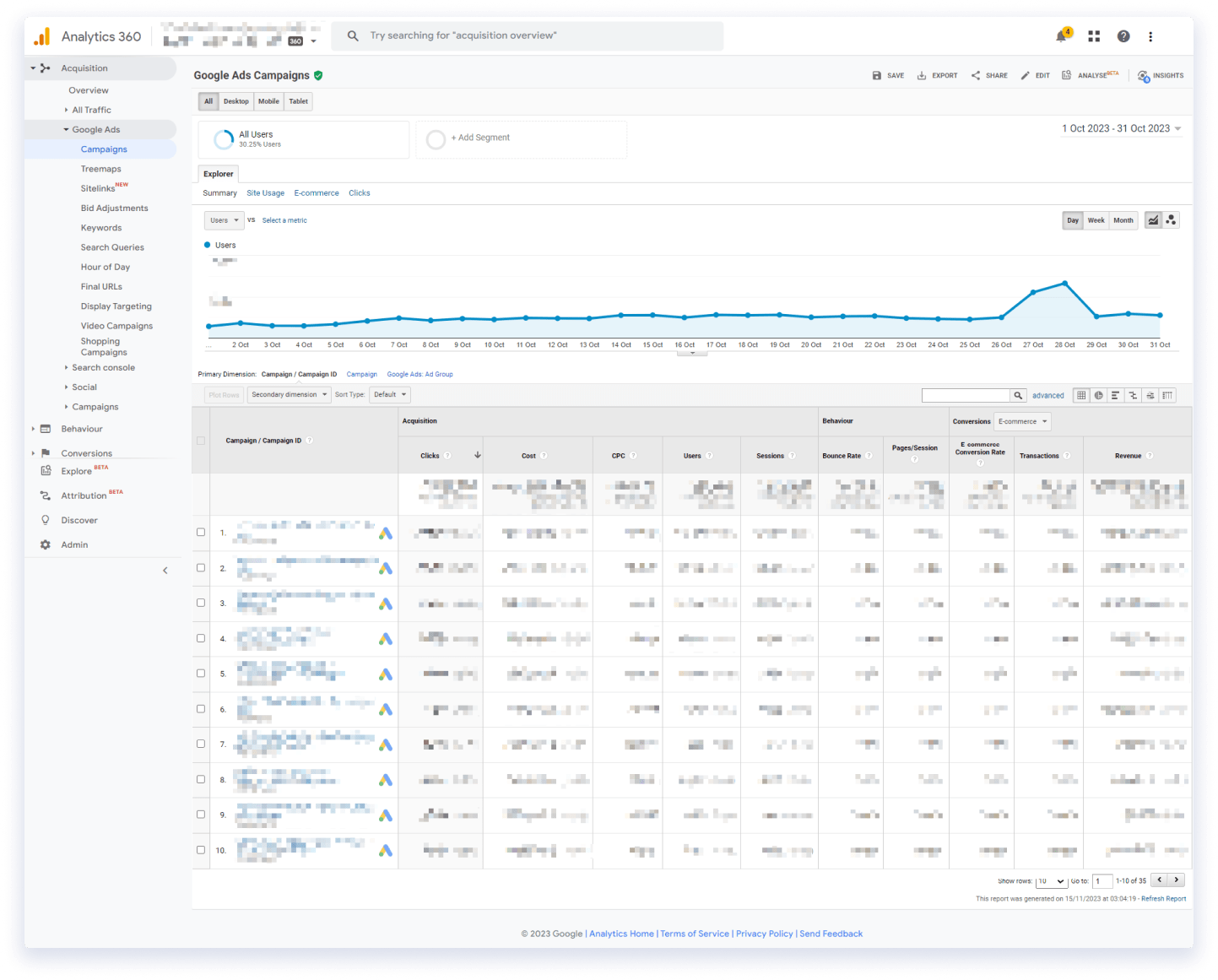1218x980 pixels.
Task: Open the notifications bell
Action: tap(1061, 36)
